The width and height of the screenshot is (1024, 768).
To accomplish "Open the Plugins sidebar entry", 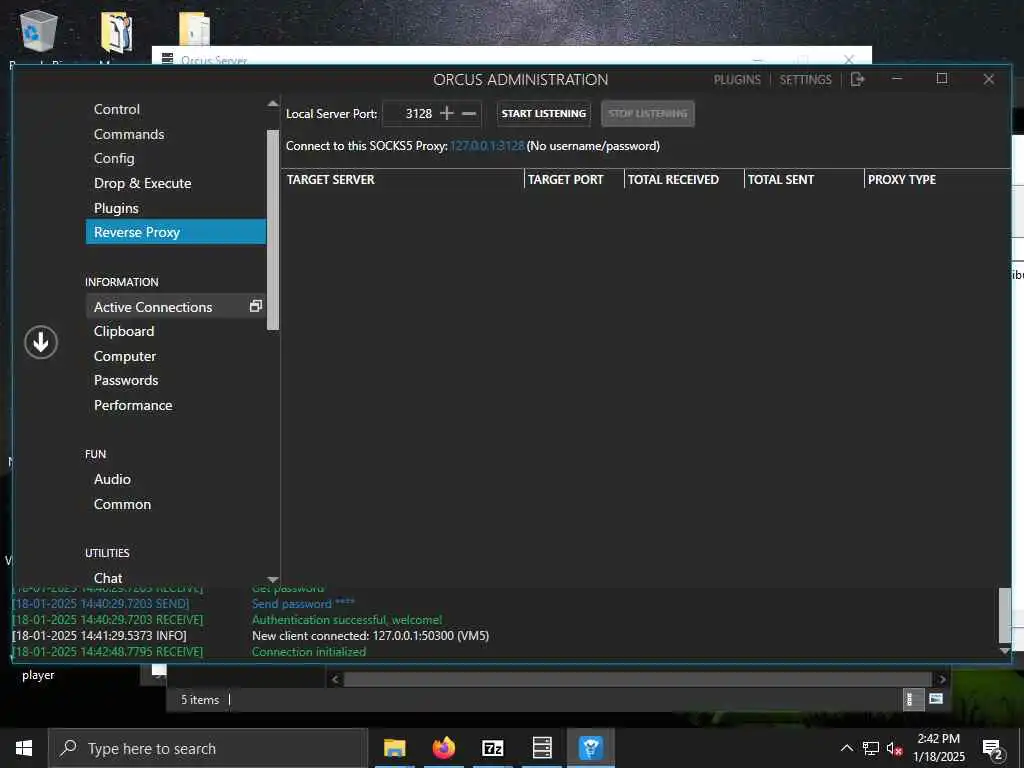I will click(x=116, y=208).
